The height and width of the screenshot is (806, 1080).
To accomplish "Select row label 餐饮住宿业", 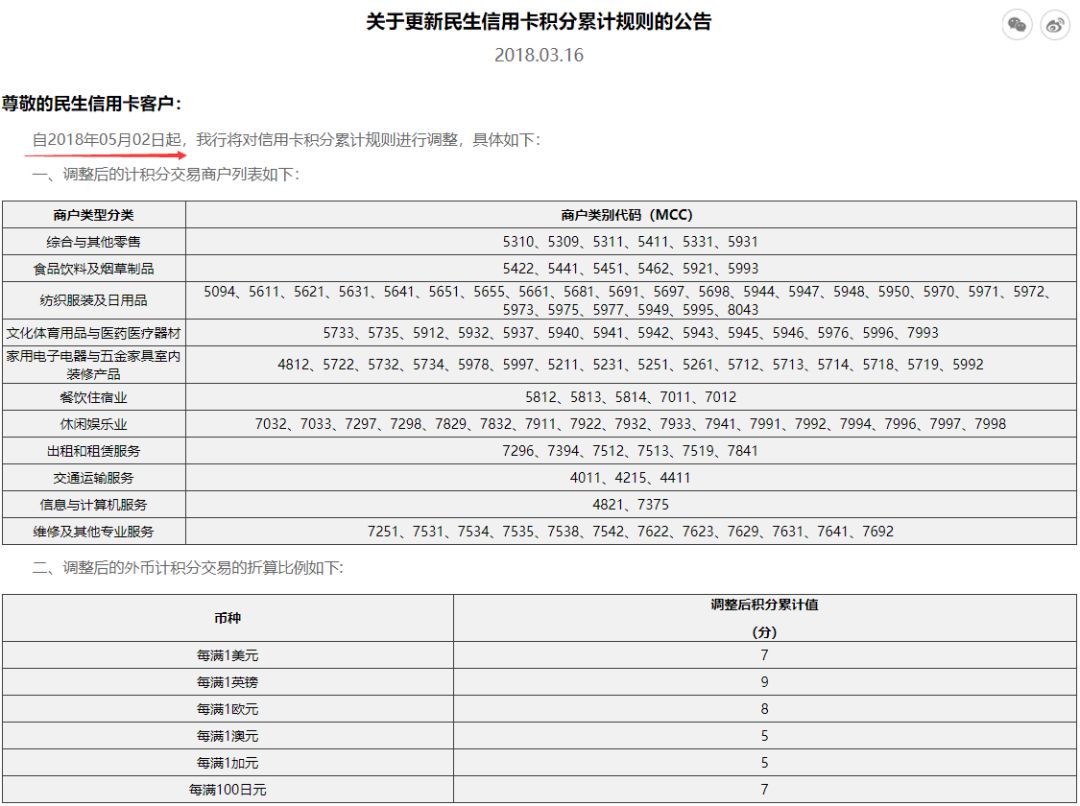I will 94,397.
